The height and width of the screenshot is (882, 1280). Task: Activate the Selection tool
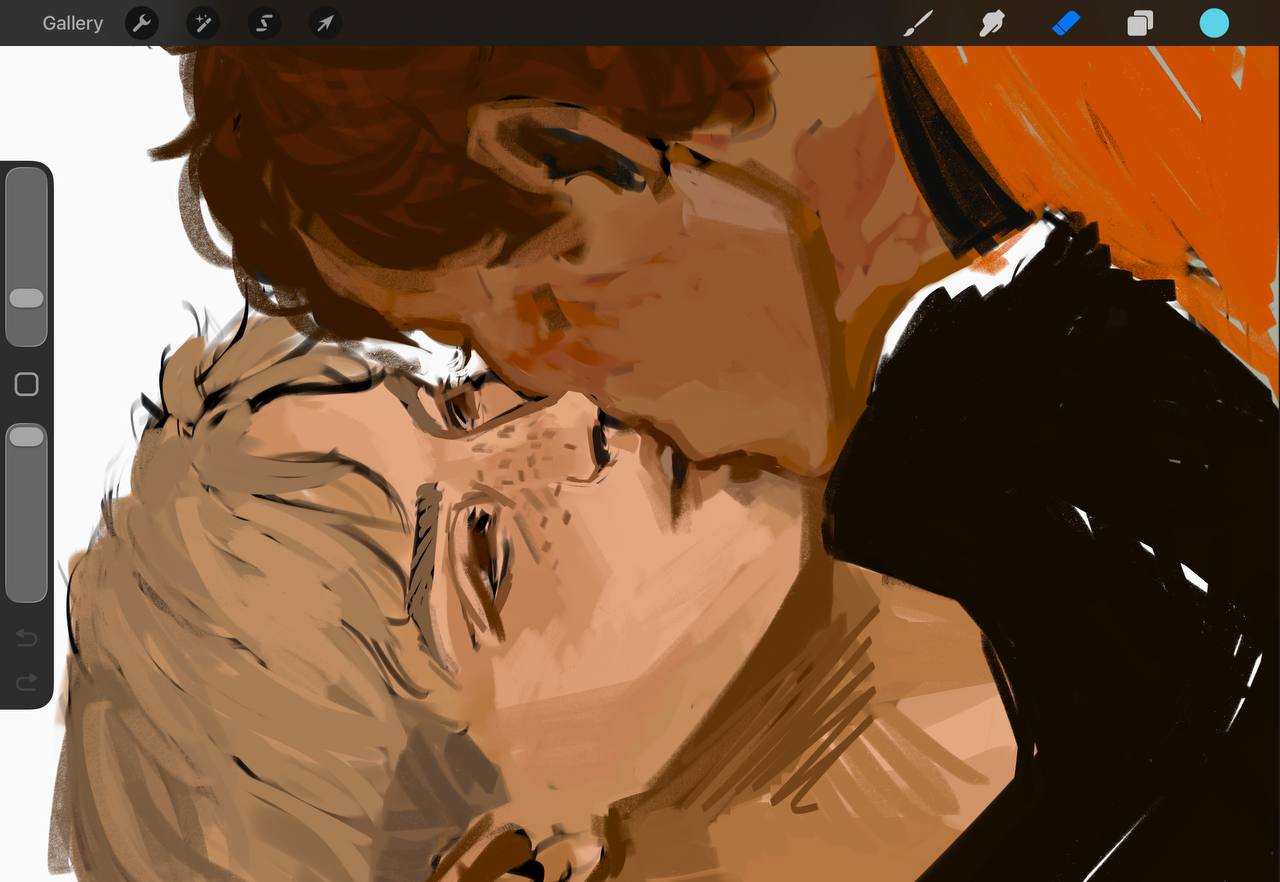point(264,23)
